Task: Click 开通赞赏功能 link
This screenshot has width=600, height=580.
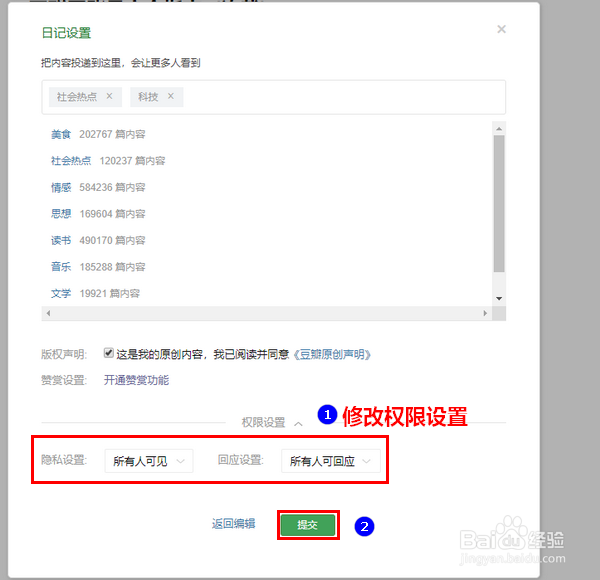Action: tap(136, 380)
